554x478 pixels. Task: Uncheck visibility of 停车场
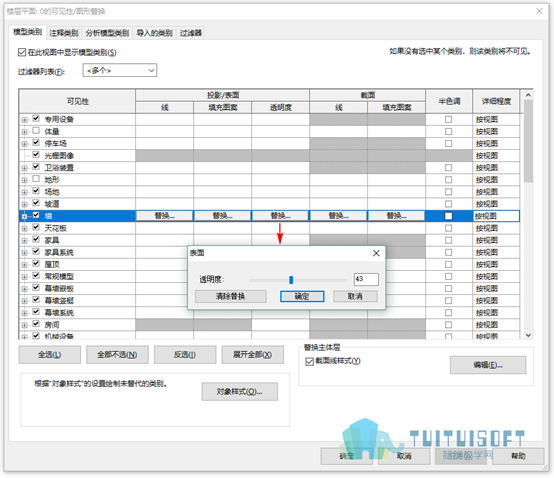click(36, 142)
